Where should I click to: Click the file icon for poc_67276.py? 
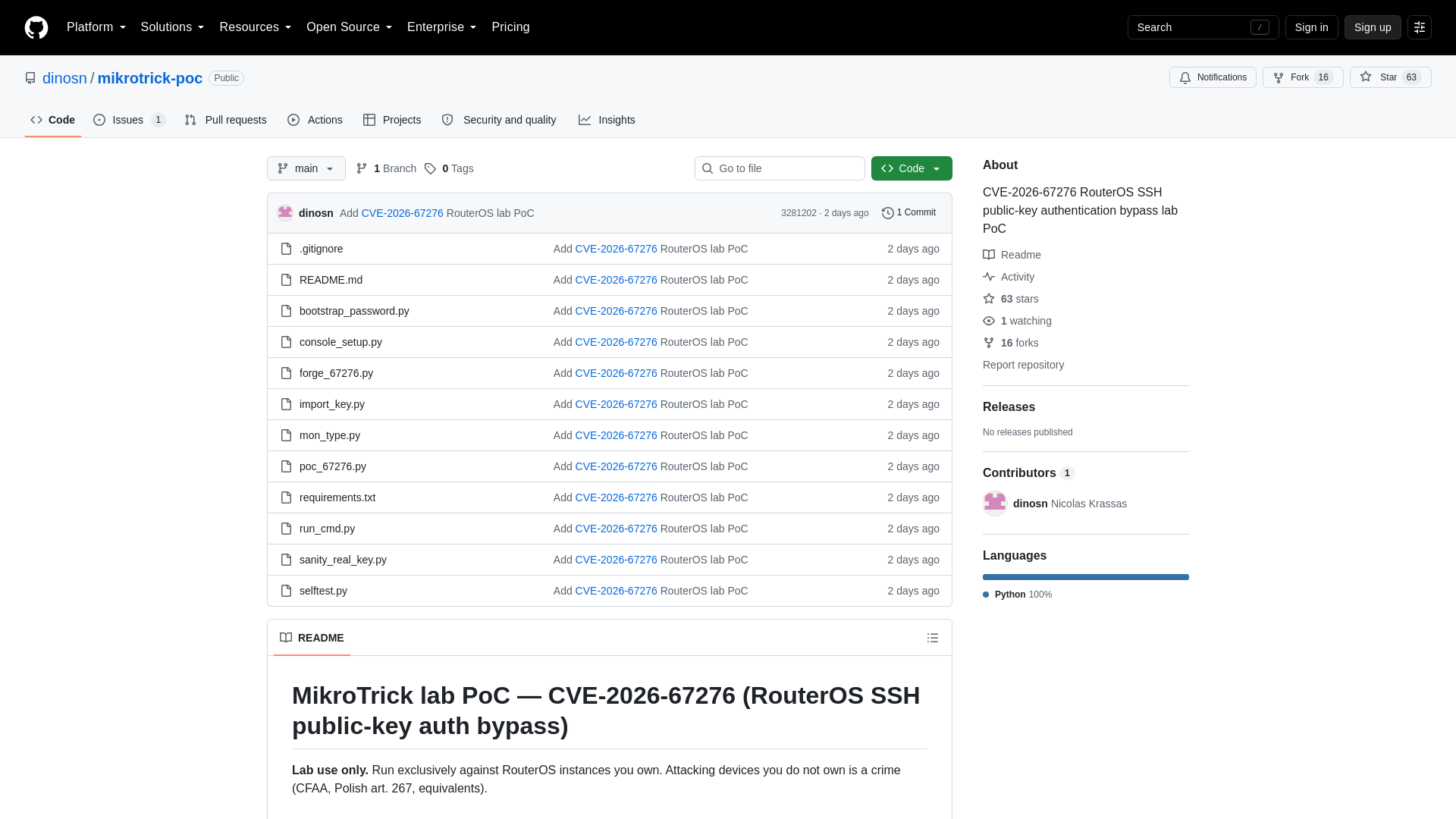pos(286,466)
